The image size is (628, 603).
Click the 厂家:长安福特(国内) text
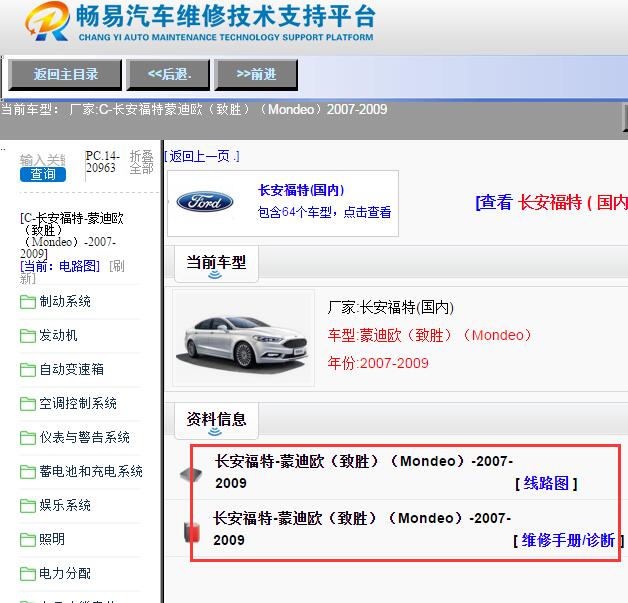pos(390,308)
